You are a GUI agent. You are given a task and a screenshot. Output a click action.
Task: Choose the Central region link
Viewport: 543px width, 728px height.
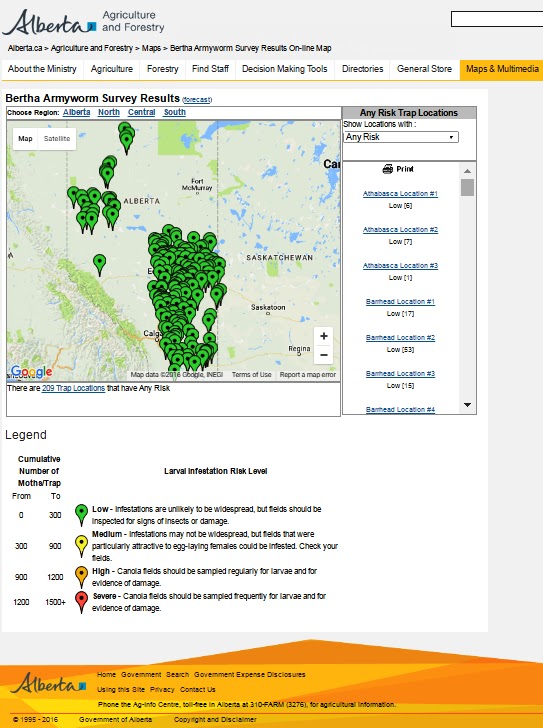click(x=142, y=112)
